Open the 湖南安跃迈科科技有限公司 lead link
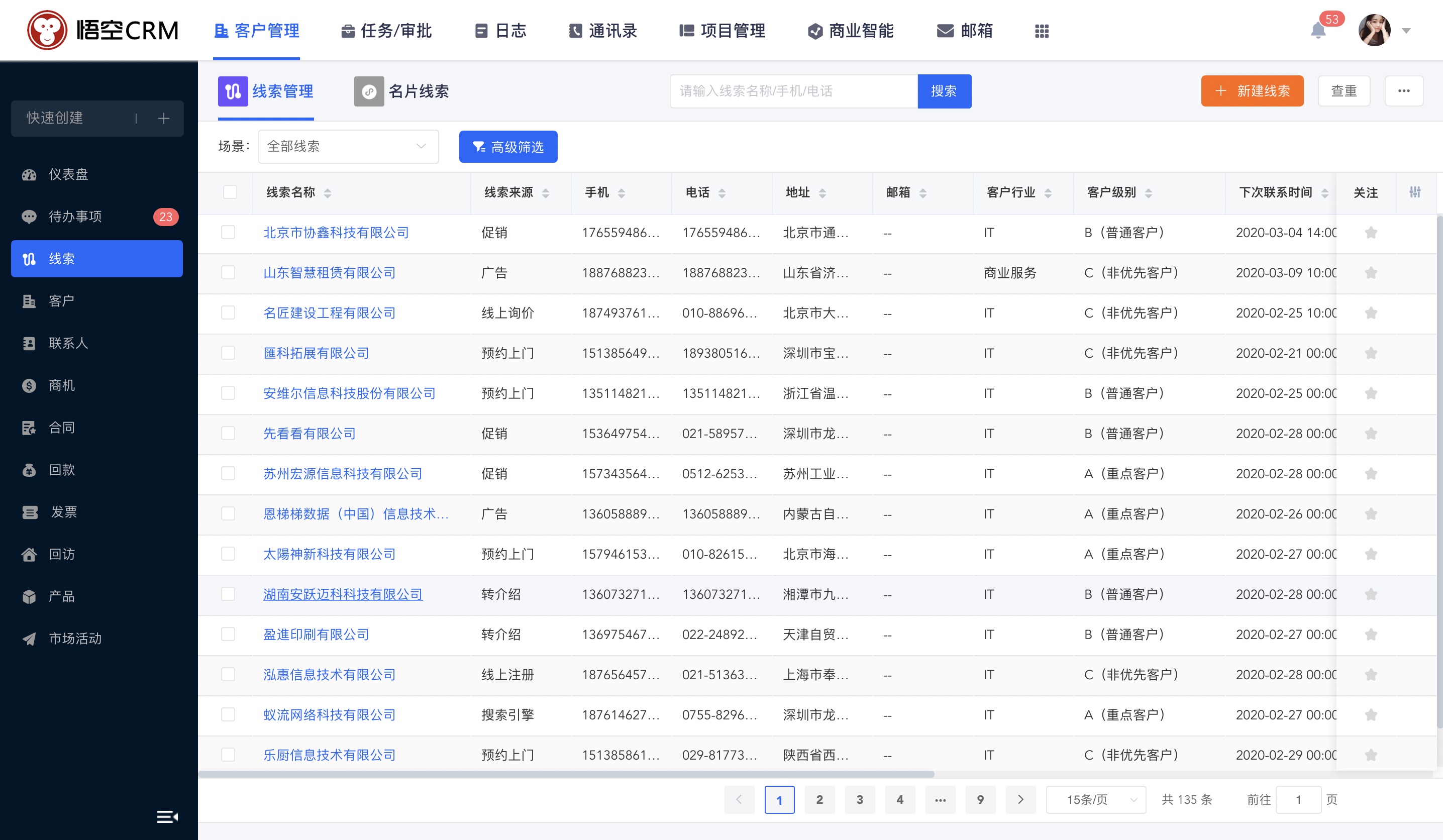1443x840 pixels. 343,594
